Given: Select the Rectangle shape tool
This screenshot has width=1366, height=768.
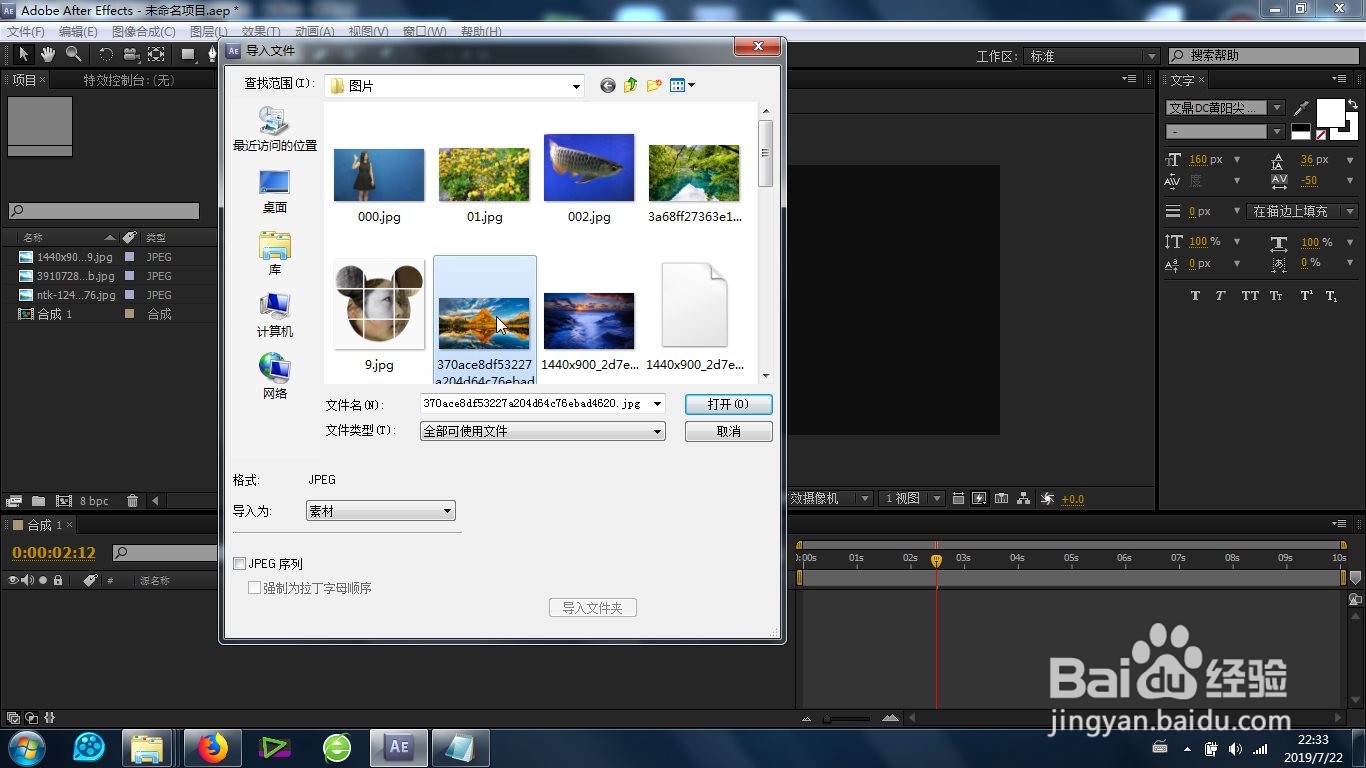Looking at the screenshot, I should coord(188,54).
